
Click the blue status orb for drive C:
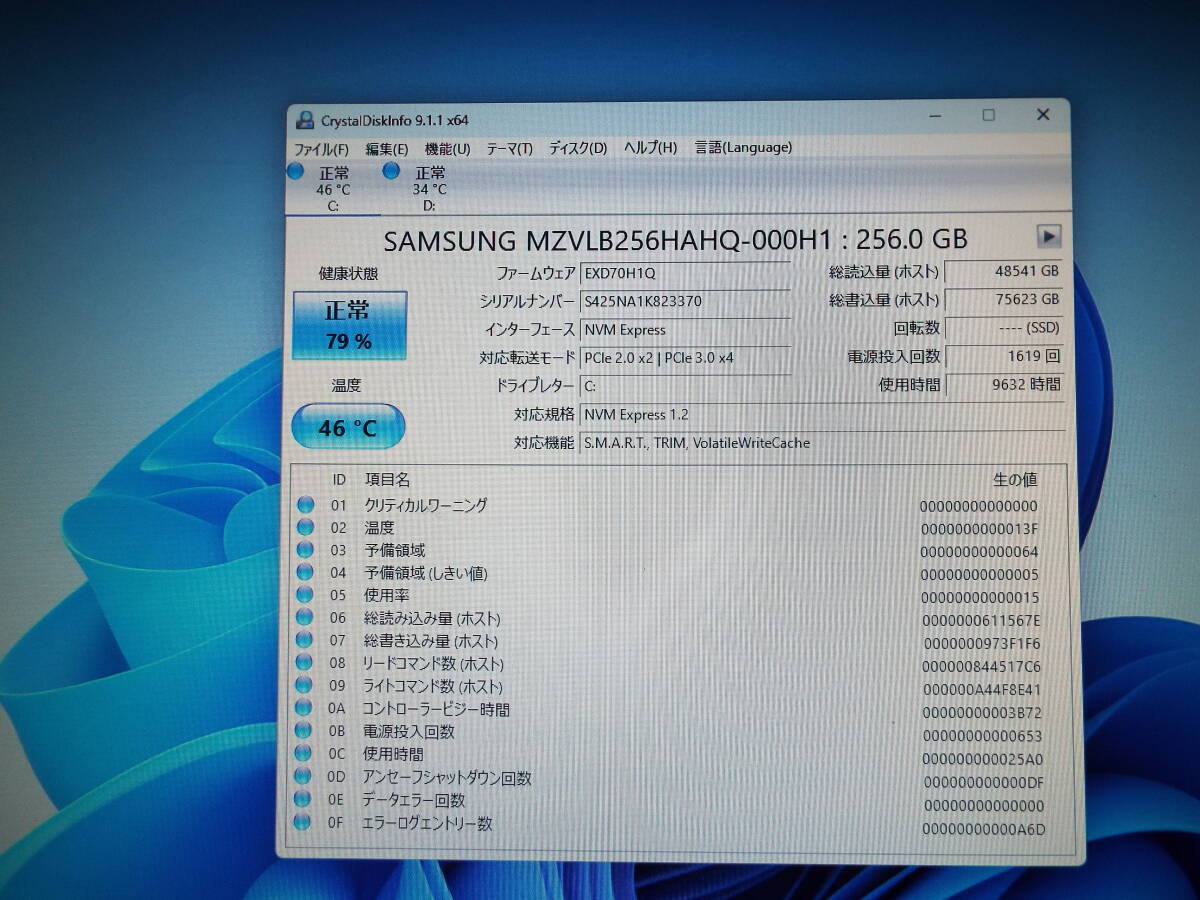(295, 171)
